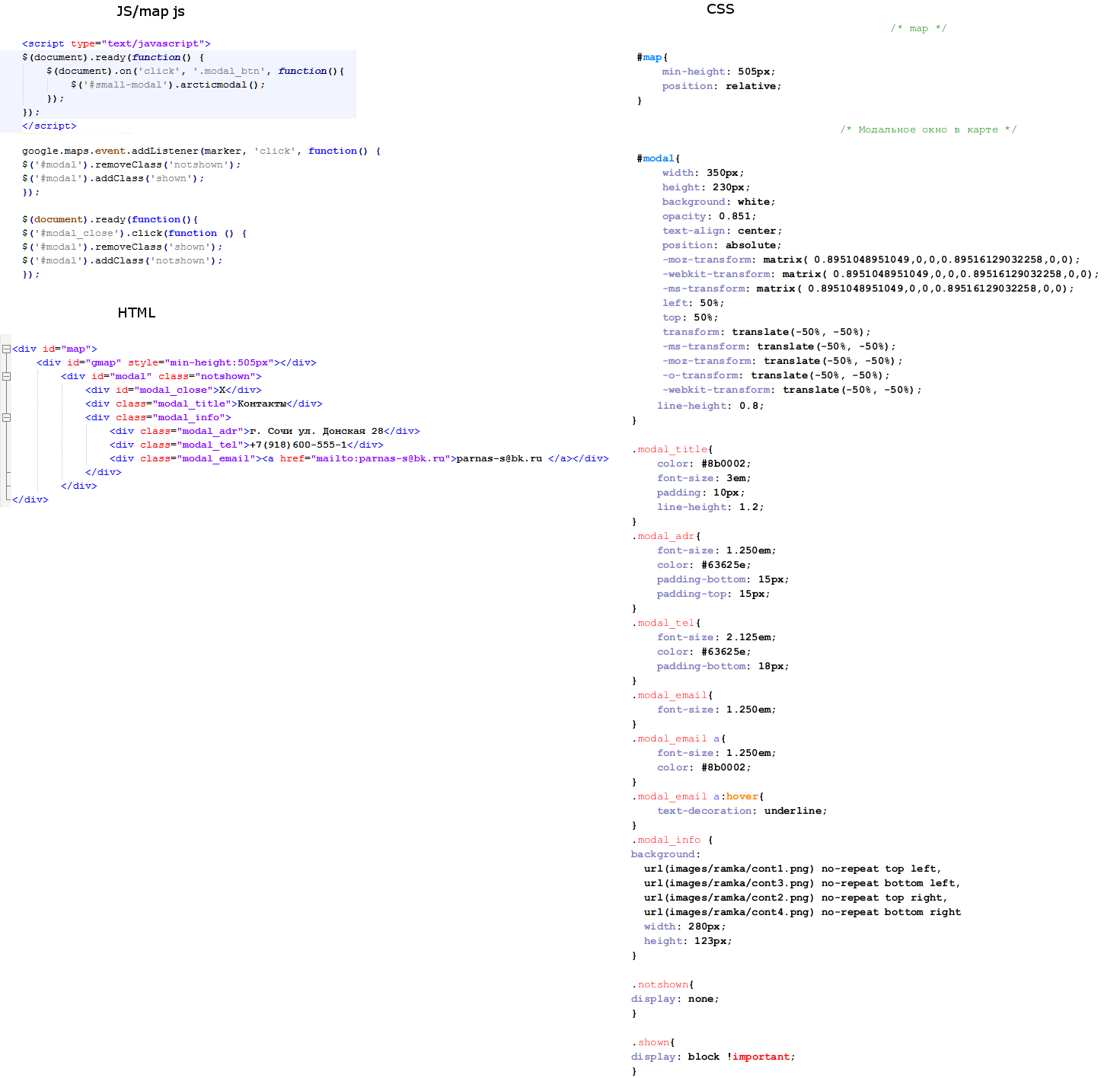Click the #modal selector in CSS
The image size is (1120, 1078).
click(x=656, y=158)
